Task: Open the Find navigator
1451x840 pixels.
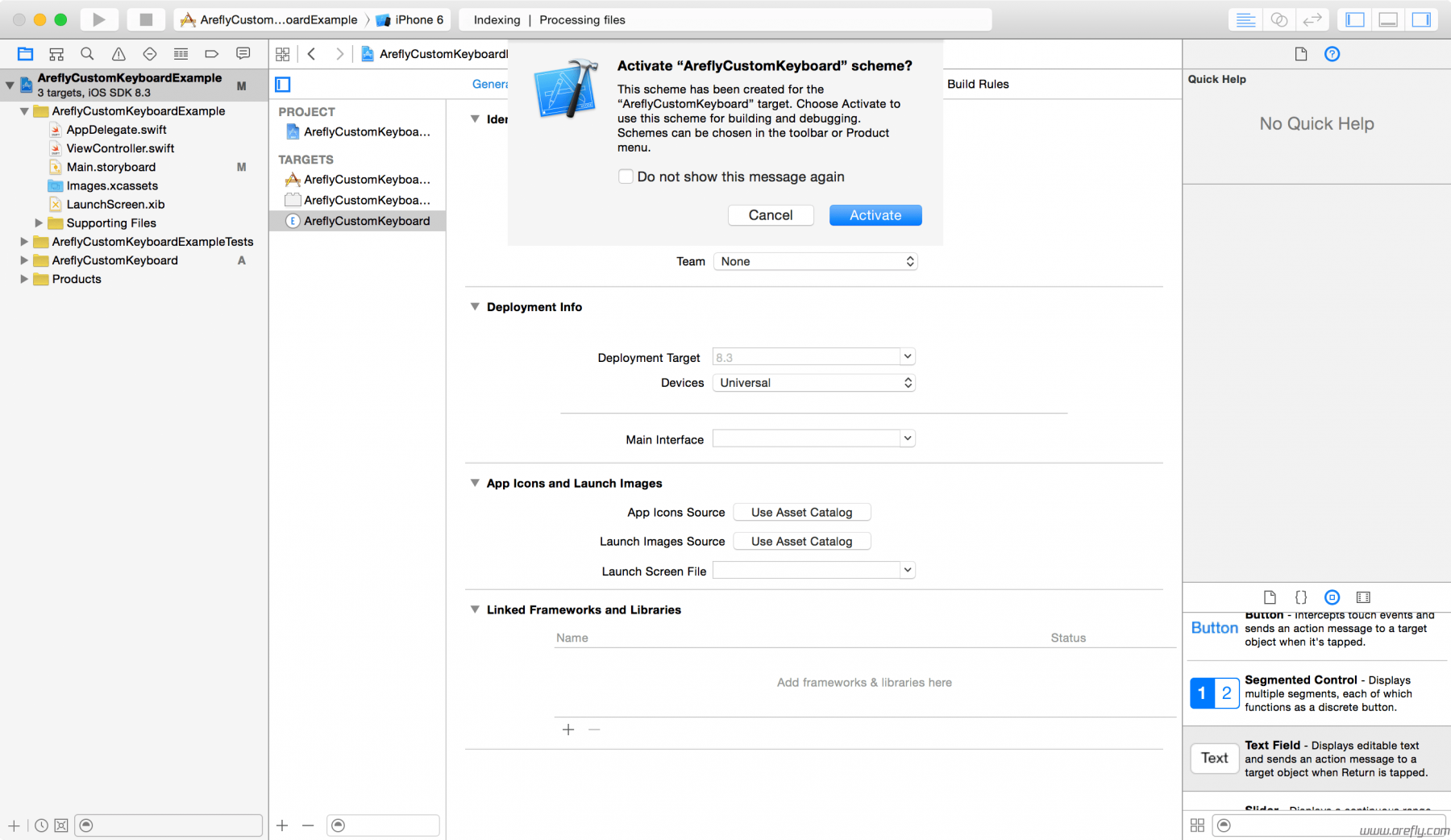Action: coord(87,54)
